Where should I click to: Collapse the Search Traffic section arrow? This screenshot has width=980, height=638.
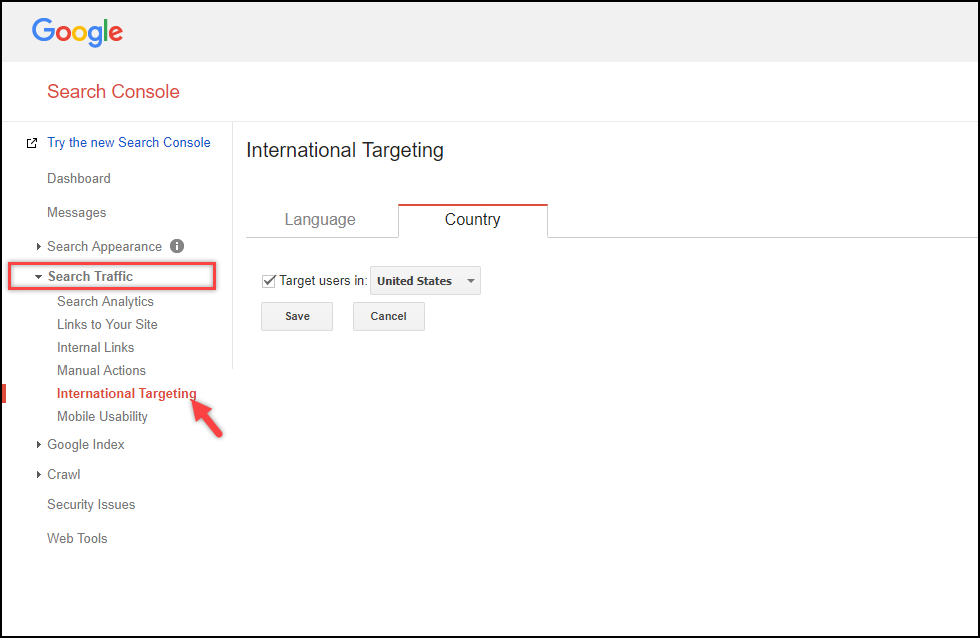(39, 277)
